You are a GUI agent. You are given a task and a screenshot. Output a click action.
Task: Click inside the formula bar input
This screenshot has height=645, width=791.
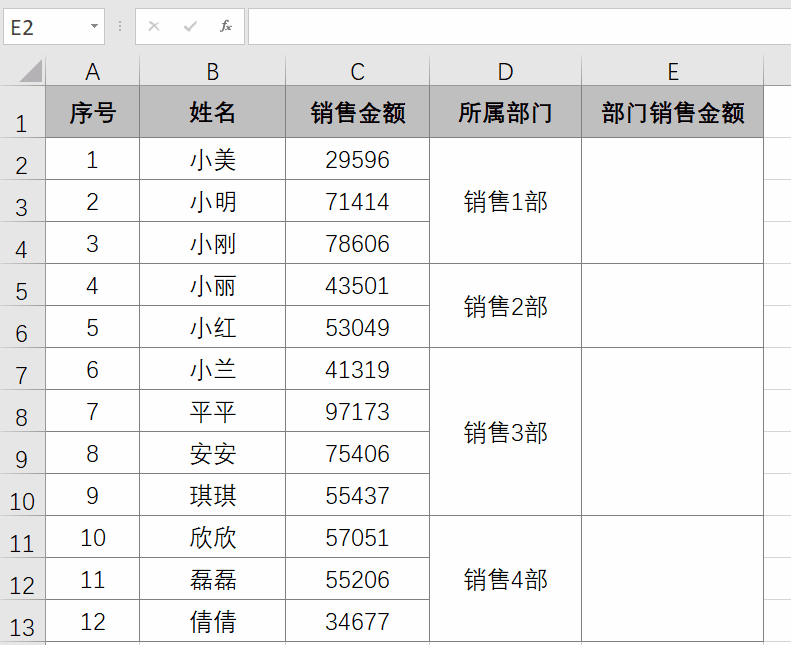pos(520,26)
